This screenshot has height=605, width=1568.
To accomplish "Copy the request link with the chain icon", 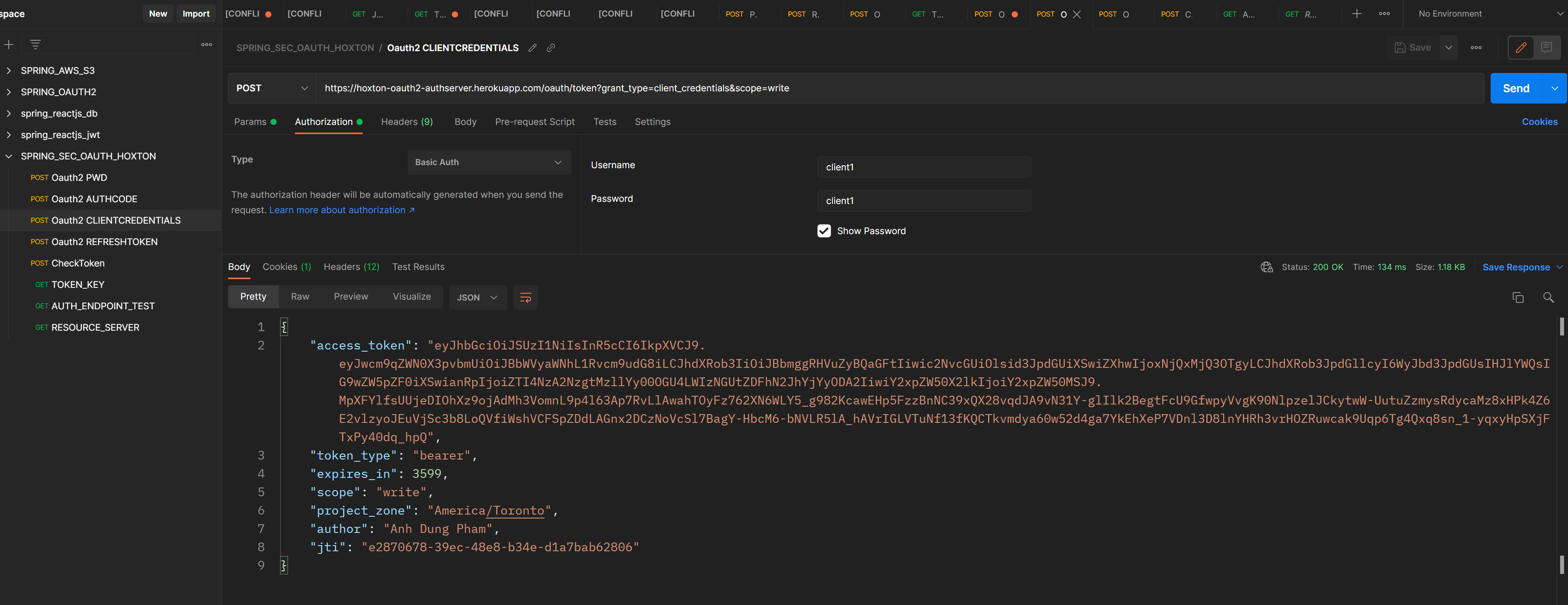I will 551,48.
